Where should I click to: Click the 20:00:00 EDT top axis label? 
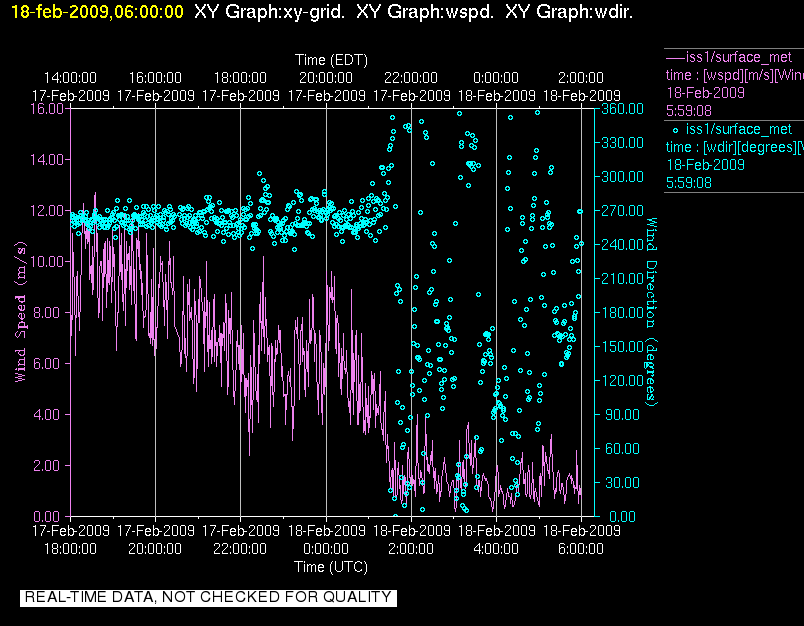(x=326, y=78)
